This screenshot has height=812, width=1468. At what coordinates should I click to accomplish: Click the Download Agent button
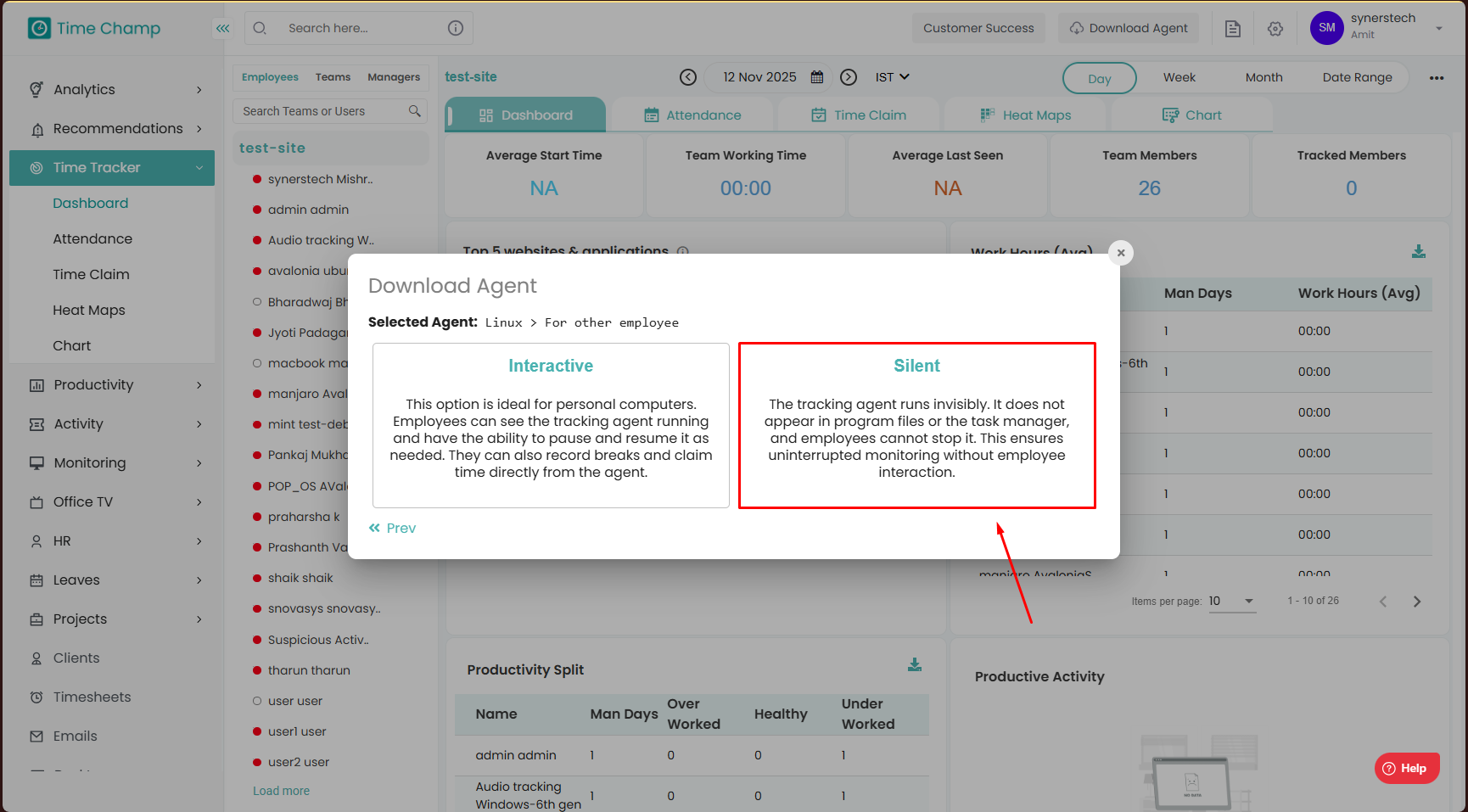1129,28
